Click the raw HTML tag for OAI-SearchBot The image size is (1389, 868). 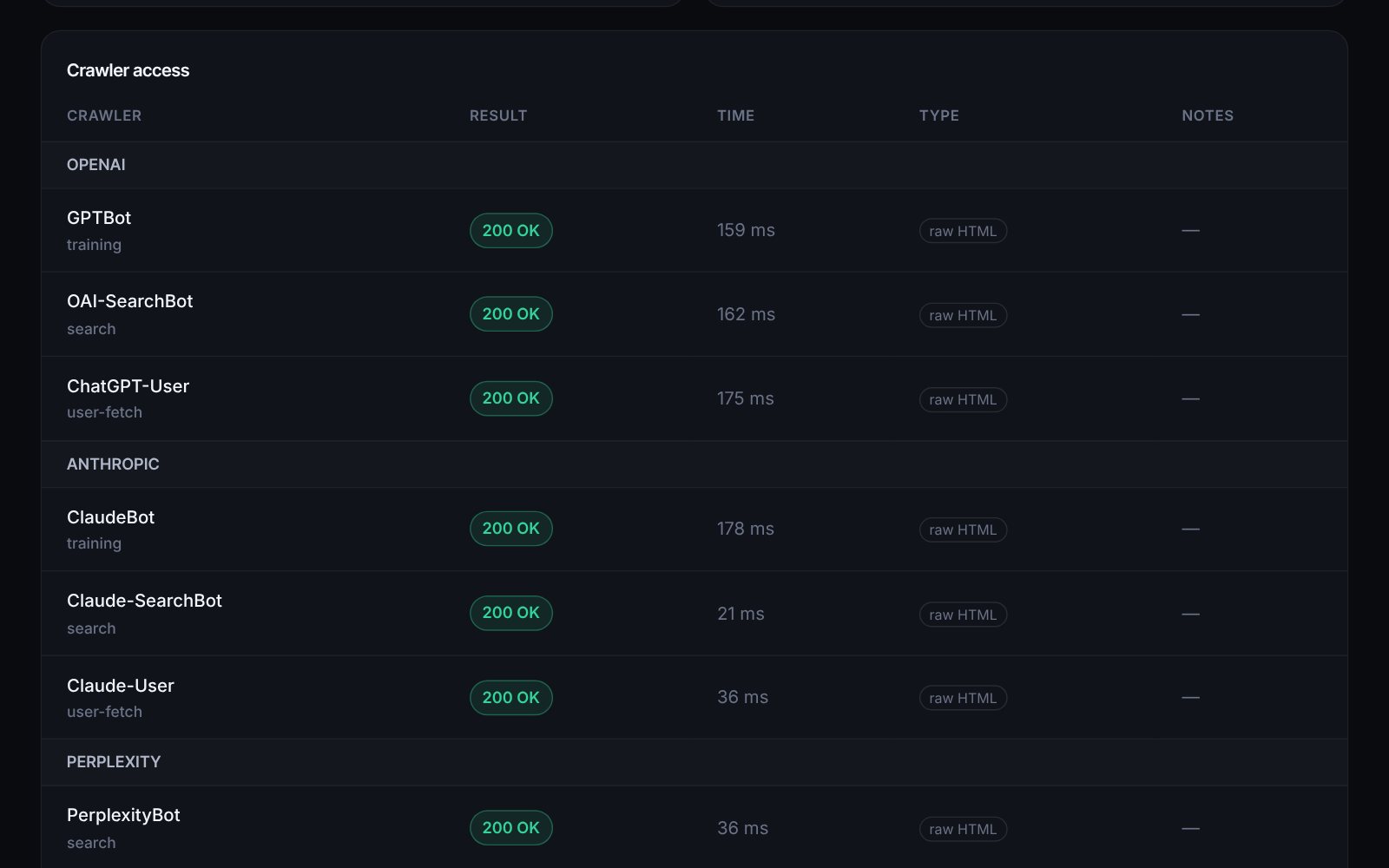click(x=963, y=315)
